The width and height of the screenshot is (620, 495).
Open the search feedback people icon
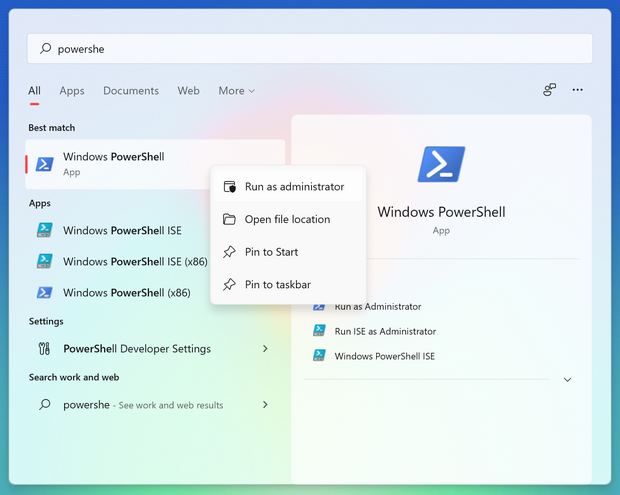pos(549,90)
